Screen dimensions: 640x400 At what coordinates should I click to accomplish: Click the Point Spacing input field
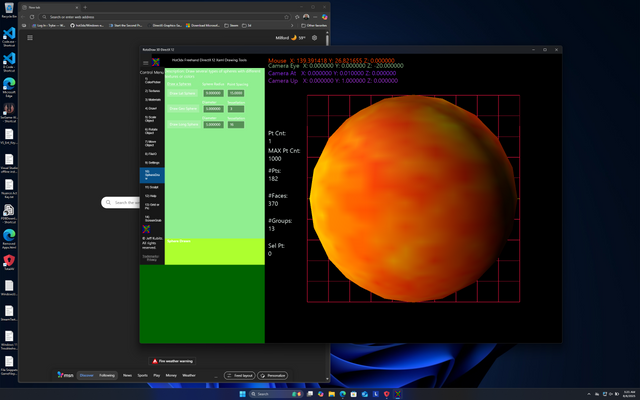coord(236,93)
